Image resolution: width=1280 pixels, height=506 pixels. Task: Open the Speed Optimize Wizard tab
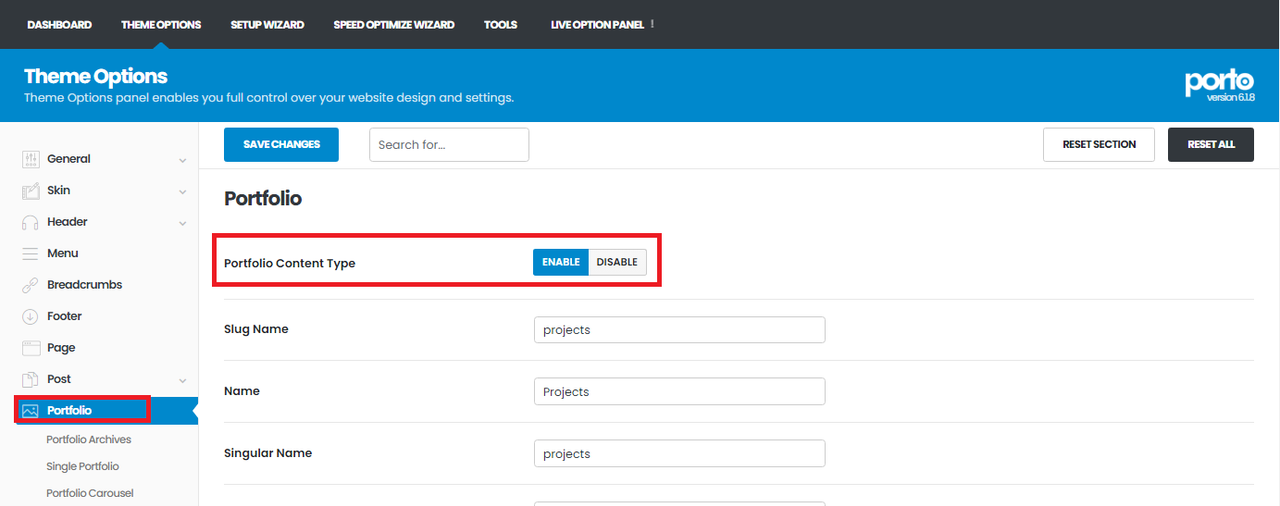(x=394, y=25)
